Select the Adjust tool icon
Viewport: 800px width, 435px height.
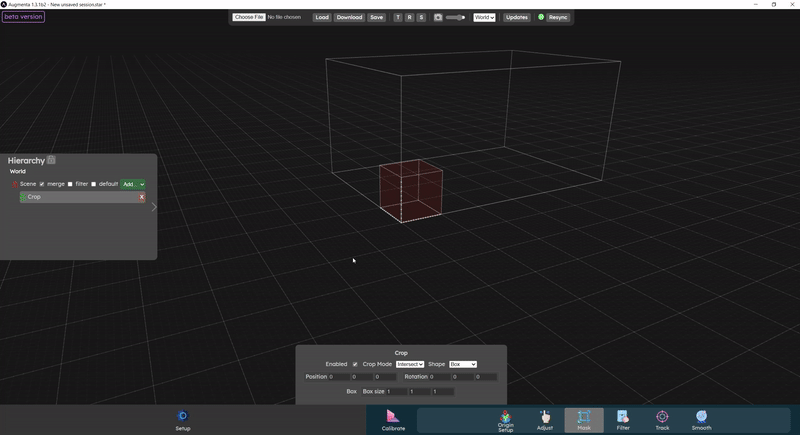pyautogui.click(x=545, y=419)
